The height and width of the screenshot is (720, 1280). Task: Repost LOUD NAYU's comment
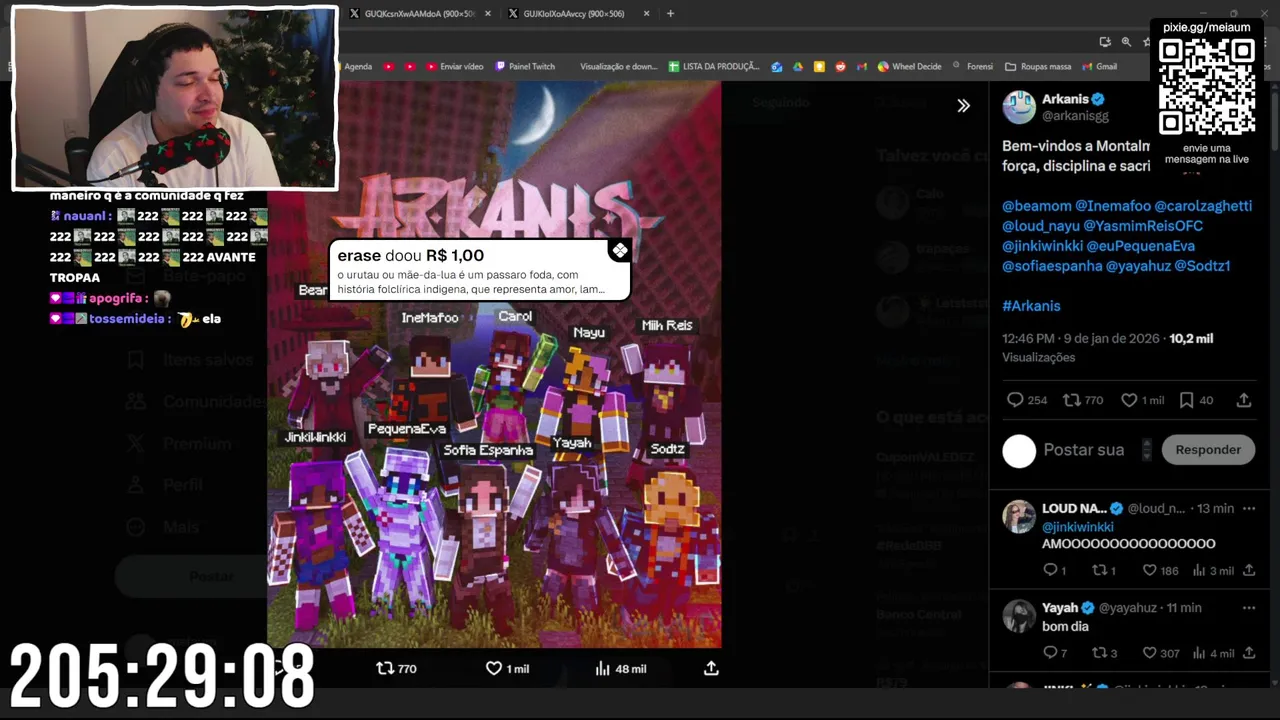coord(1099,570)
